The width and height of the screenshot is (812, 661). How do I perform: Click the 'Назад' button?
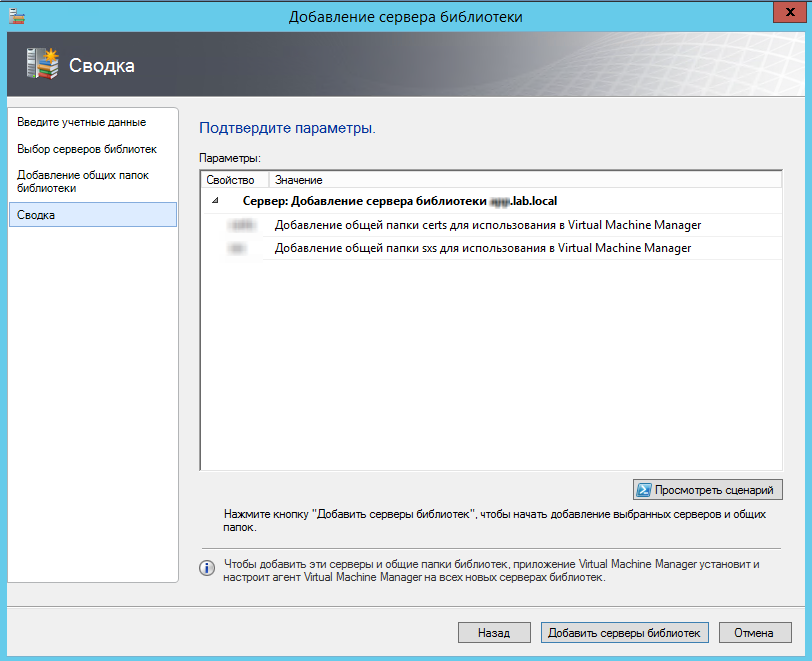[x=493, y=633]
